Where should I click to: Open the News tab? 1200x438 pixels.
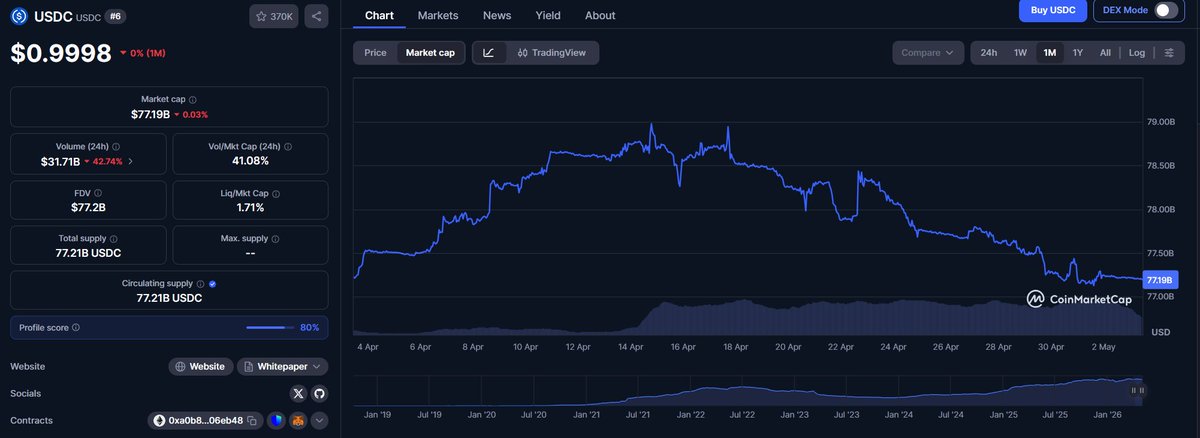coord(497,15)
